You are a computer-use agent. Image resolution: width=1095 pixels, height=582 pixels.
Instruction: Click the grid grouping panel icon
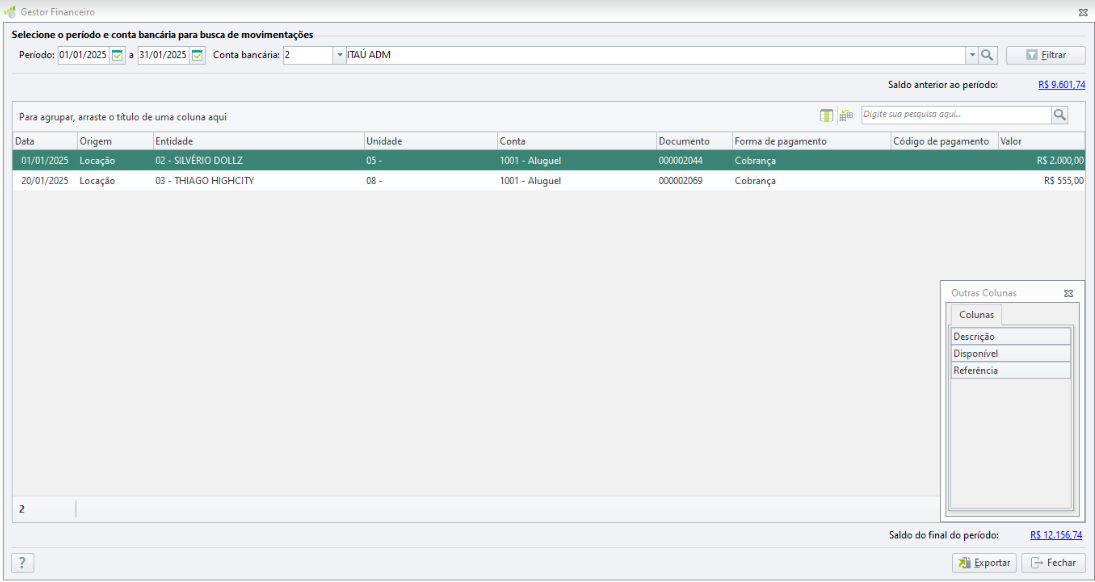(x=846, y=116)
